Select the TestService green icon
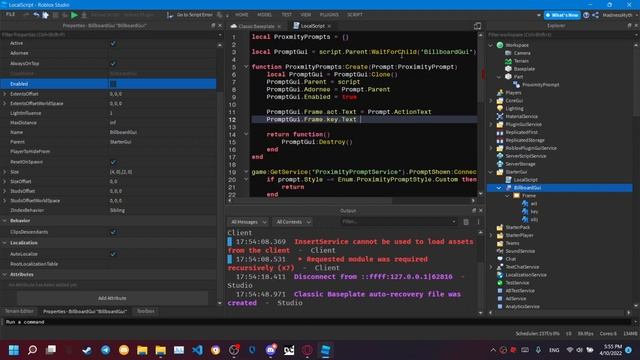This screenshot has height=360, width=640. coord(500,282)
